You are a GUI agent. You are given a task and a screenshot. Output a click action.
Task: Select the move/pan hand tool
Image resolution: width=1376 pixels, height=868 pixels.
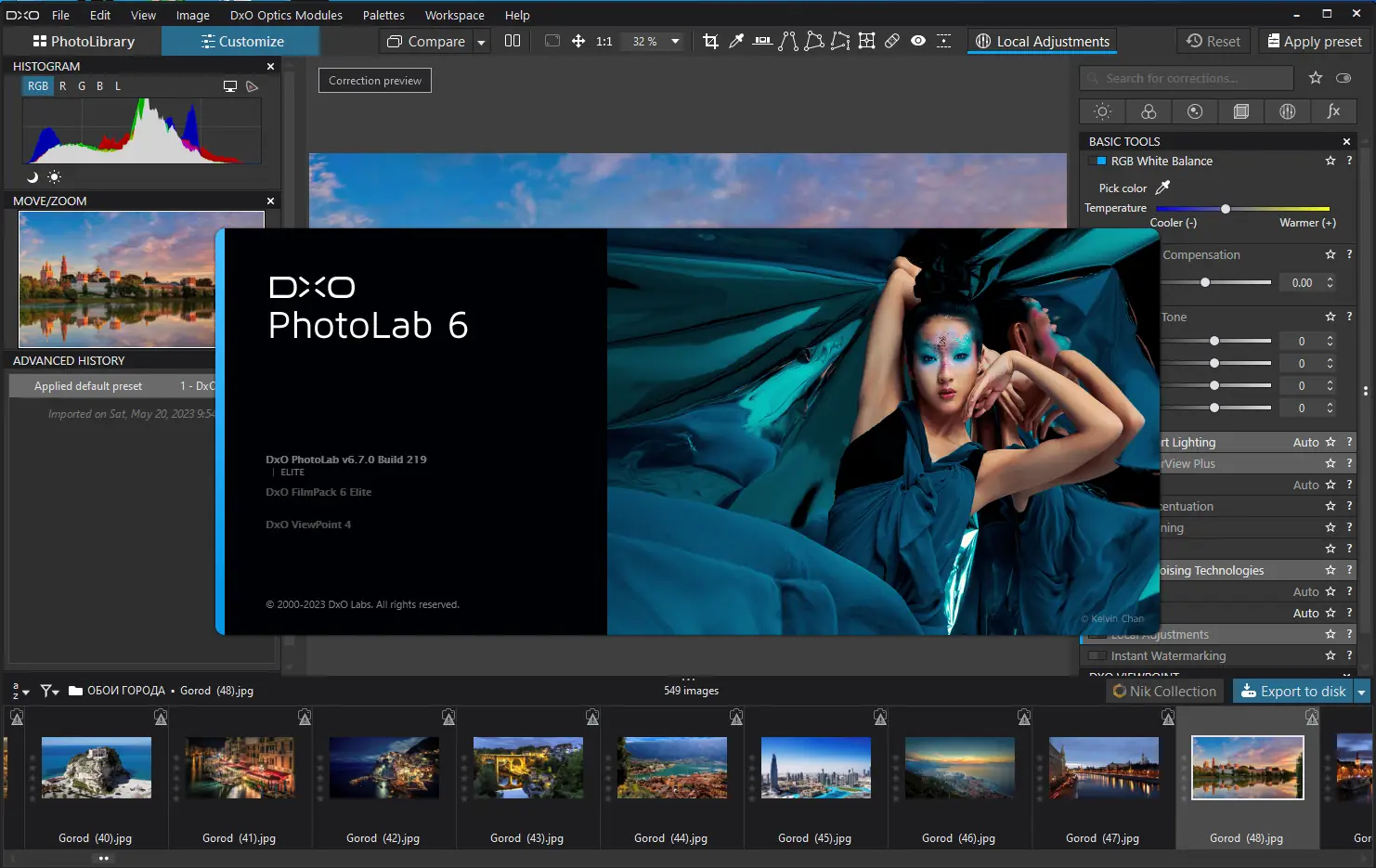[x=578, y=41]
